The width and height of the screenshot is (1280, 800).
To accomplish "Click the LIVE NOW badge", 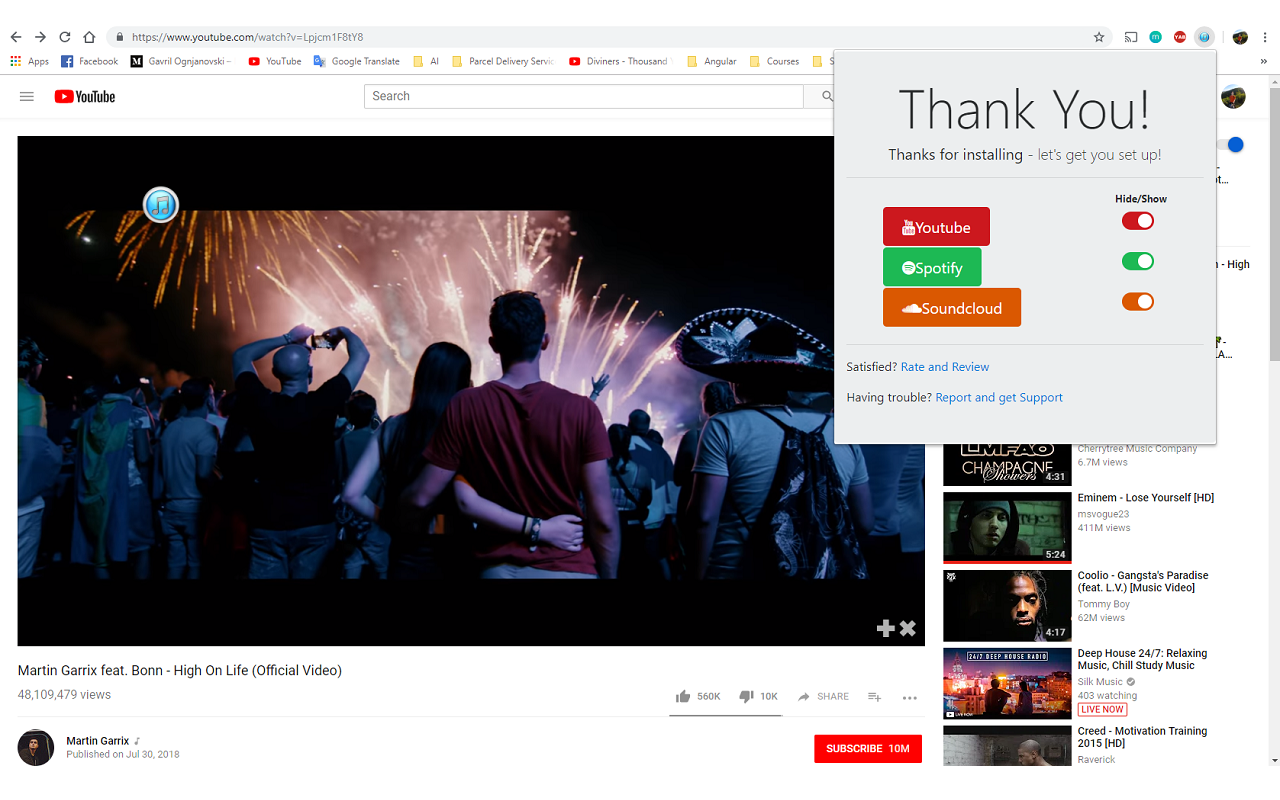I will 1102,709.
